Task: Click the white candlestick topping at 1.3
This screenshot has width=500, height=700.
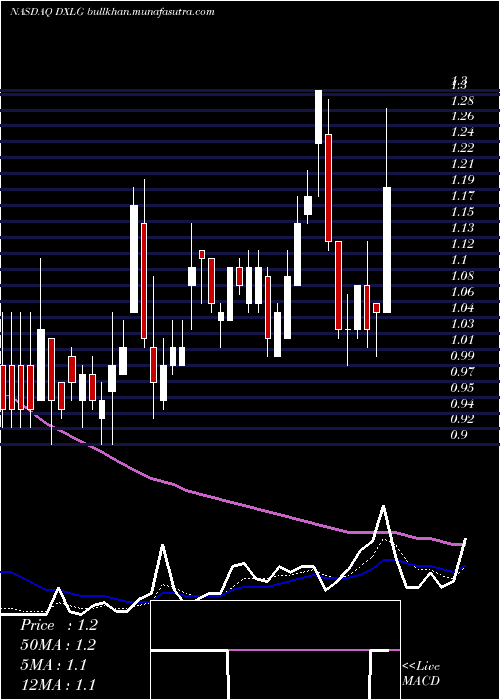Action: 318,117
